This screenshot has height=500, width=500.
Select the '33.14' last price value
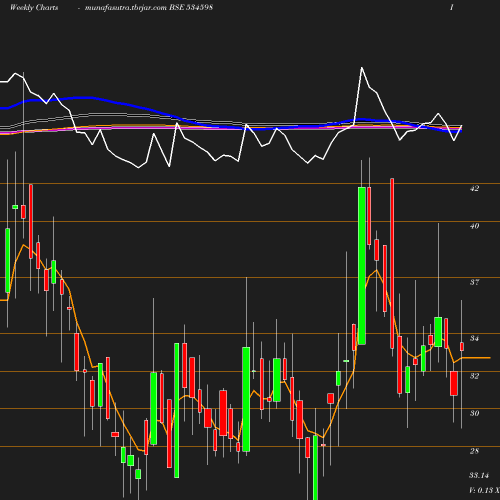coord(479,475)
